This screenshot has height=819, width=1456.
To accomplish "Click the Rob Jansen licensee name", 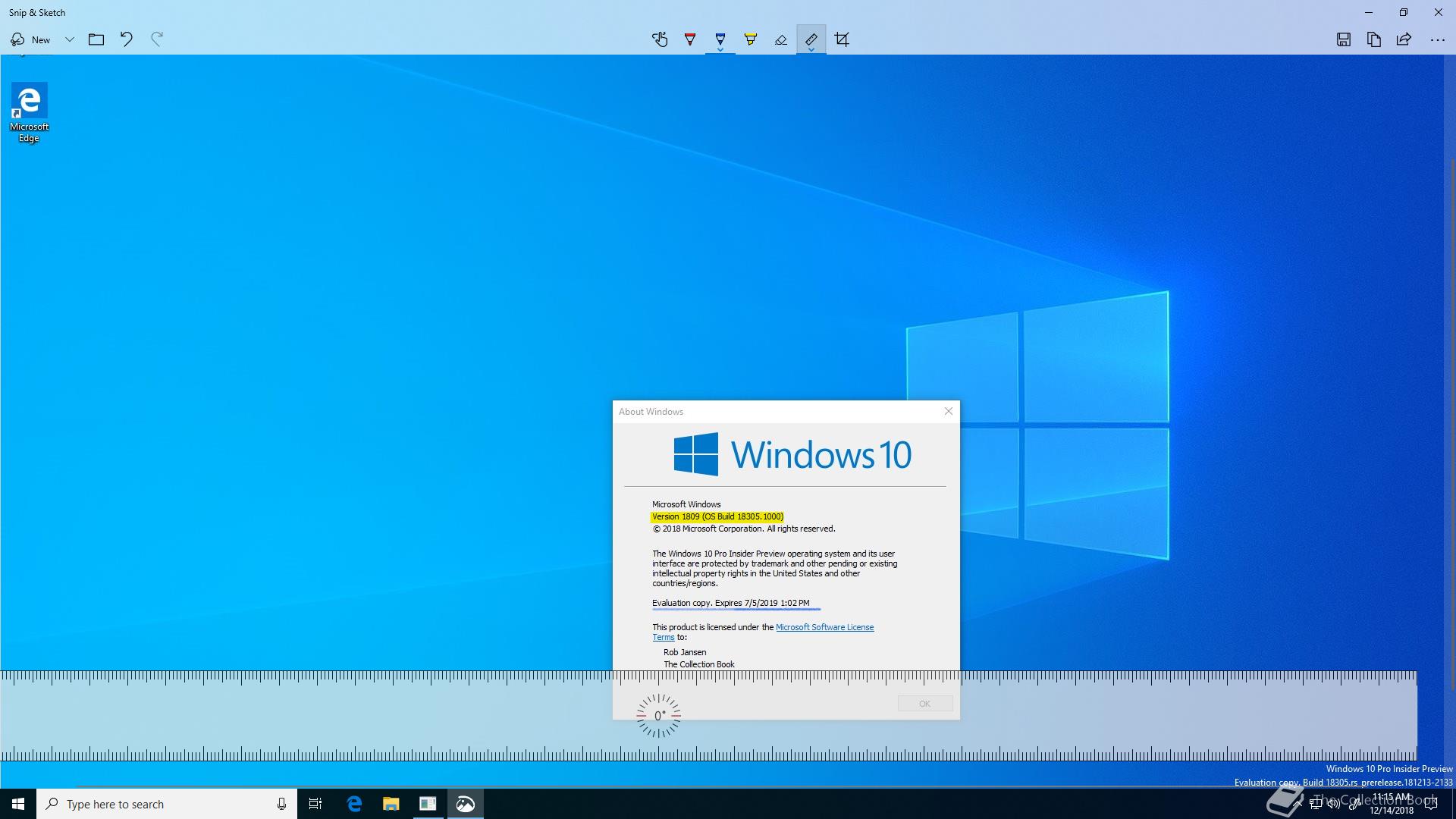I will (x=685, y=652).
